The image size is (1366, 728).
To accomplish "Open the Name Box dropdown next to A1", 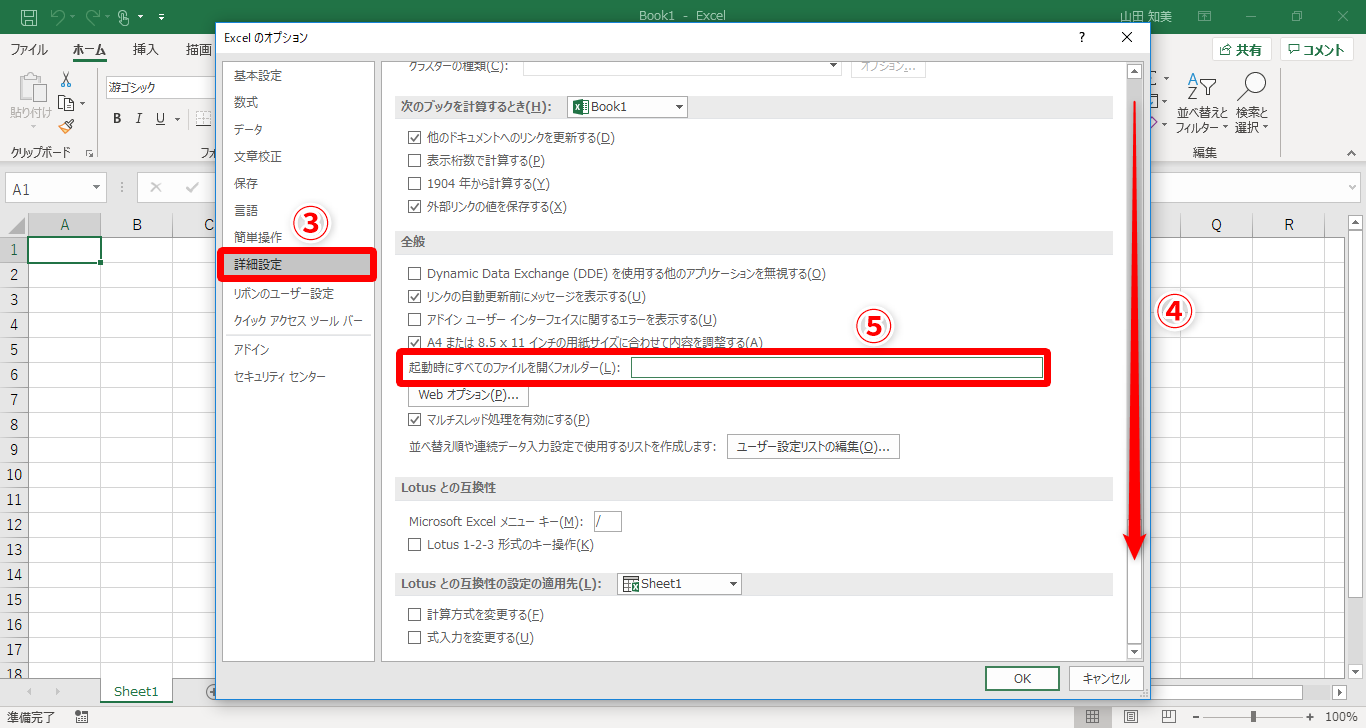I will [96, 188].
